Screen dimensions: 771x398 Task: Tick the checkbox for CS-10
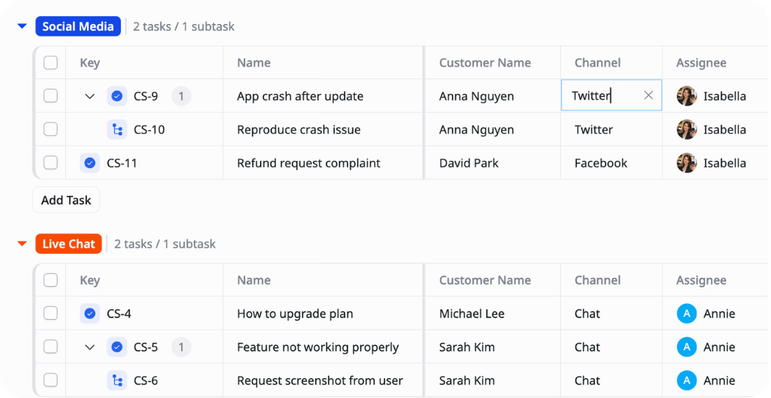[51, 129]
